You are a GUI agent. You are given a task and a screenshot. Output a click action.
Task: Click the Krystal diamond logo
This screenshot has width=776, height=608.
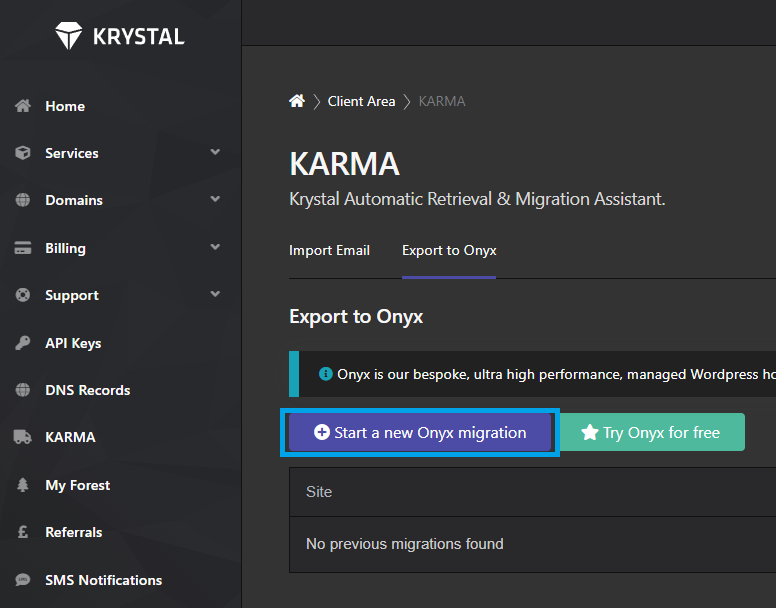(x=68, y=36)
